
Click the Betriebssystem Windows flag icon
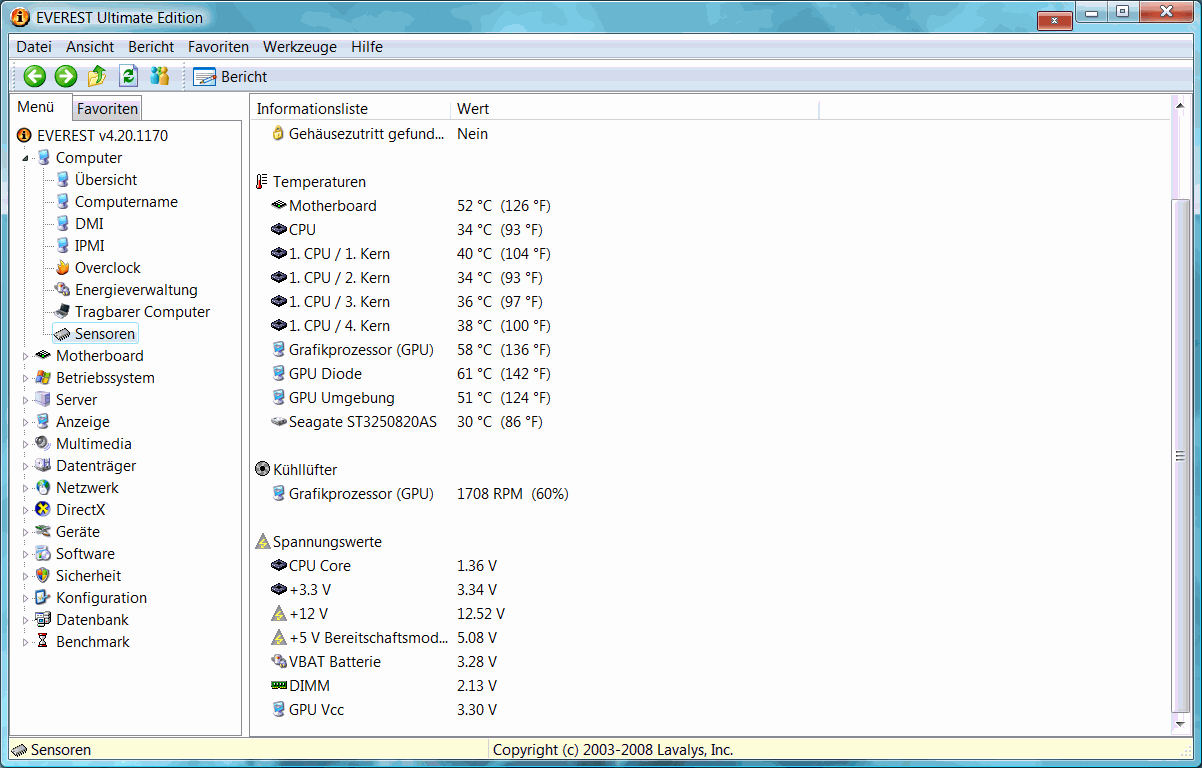[x=43, y=378]
